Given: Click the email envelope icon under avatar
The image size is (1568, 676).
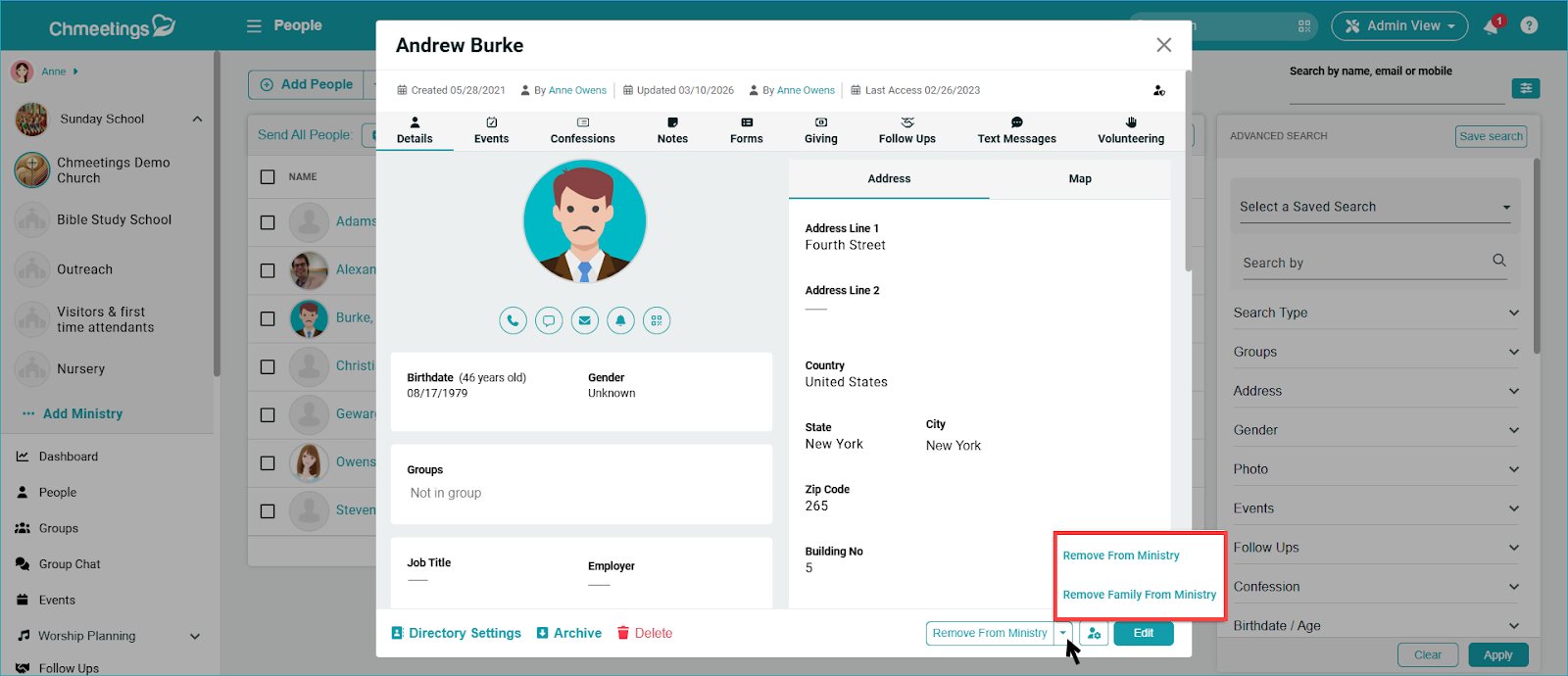Looking at the screenshot, I should 585,320.
